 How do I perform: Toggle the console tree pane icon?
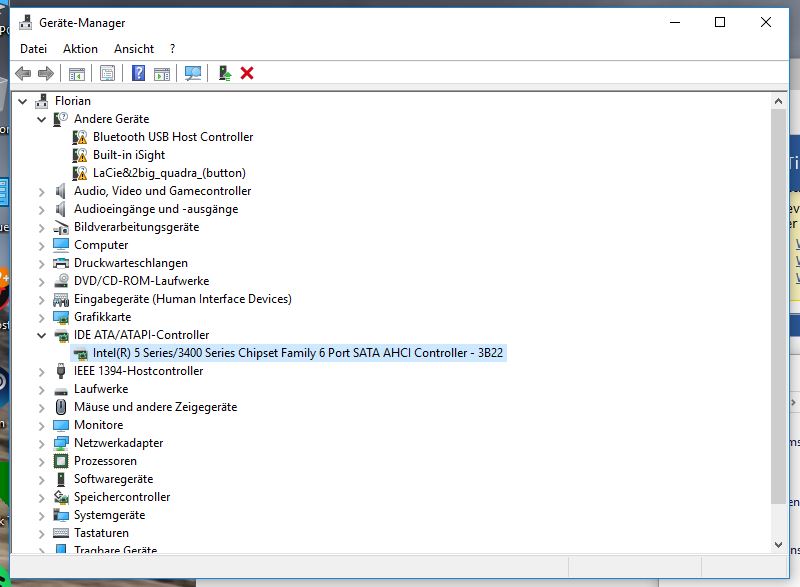point(77,73)
